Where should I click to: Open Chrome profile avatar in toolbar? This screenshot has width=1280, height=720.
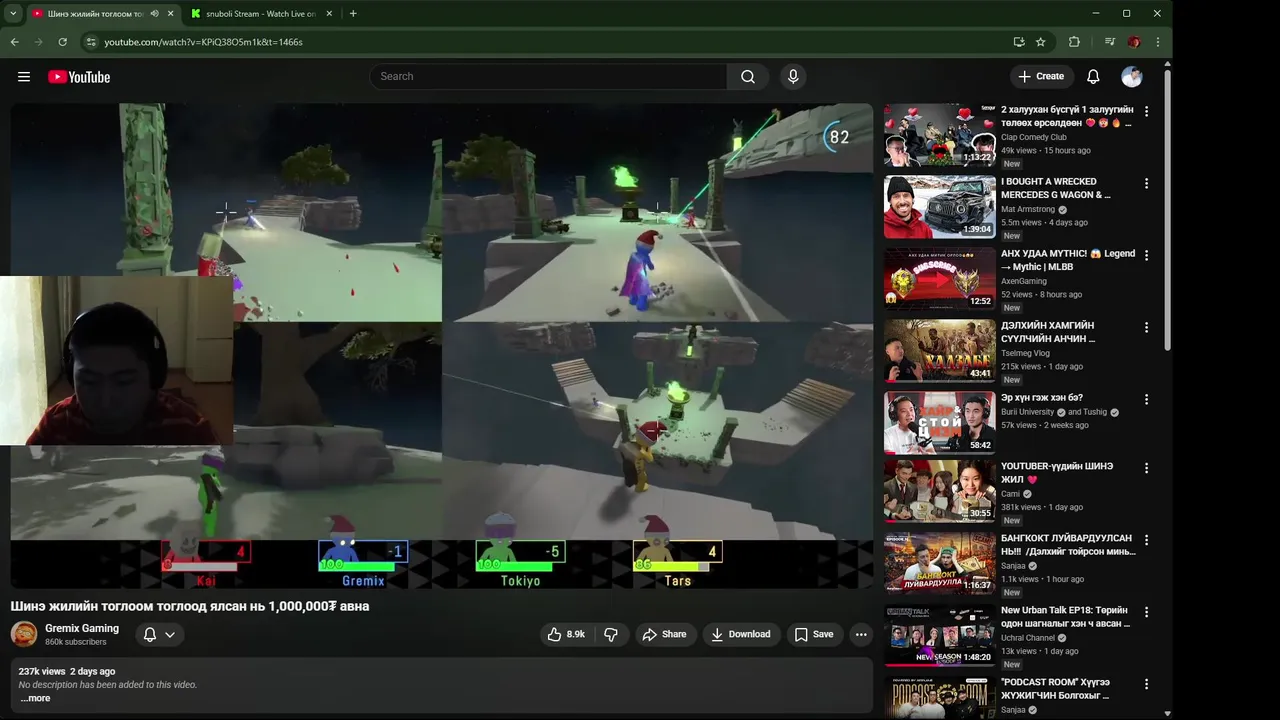click(1134, 42)
